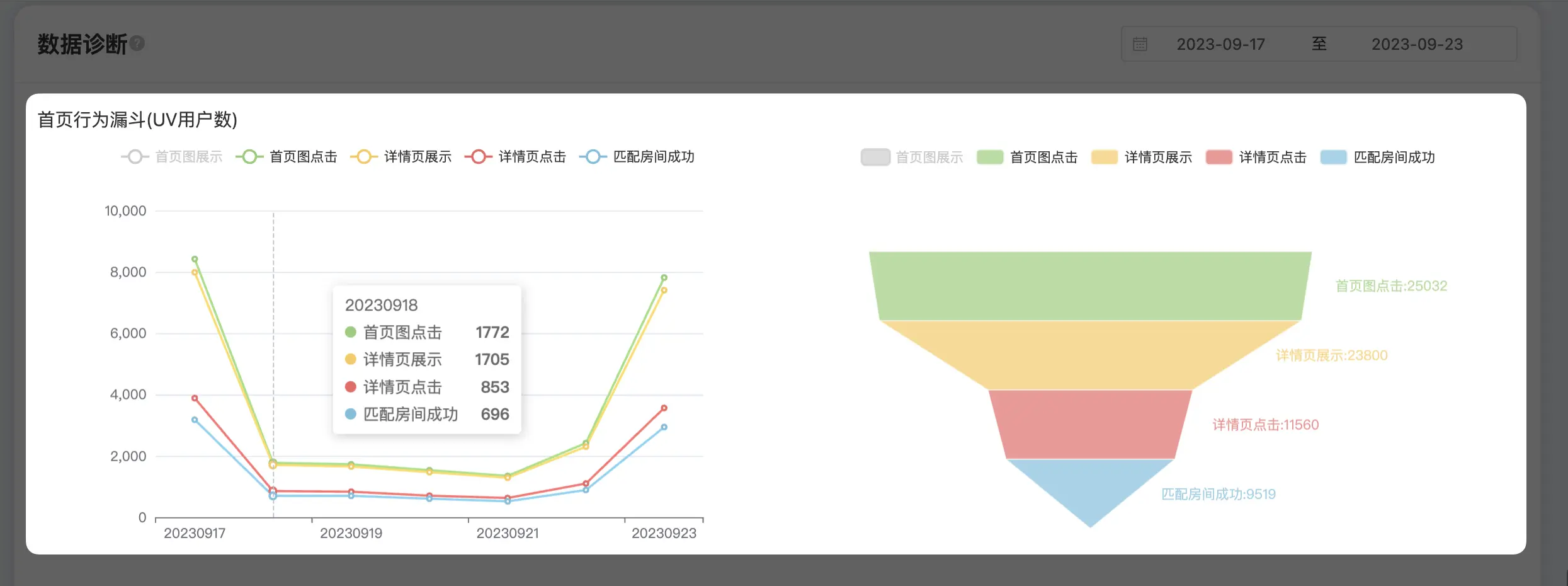Click tooltip value 696 for 匹配房间成功
The height and width of the screenshot is (586, 1568).
(x=495, y=414)
